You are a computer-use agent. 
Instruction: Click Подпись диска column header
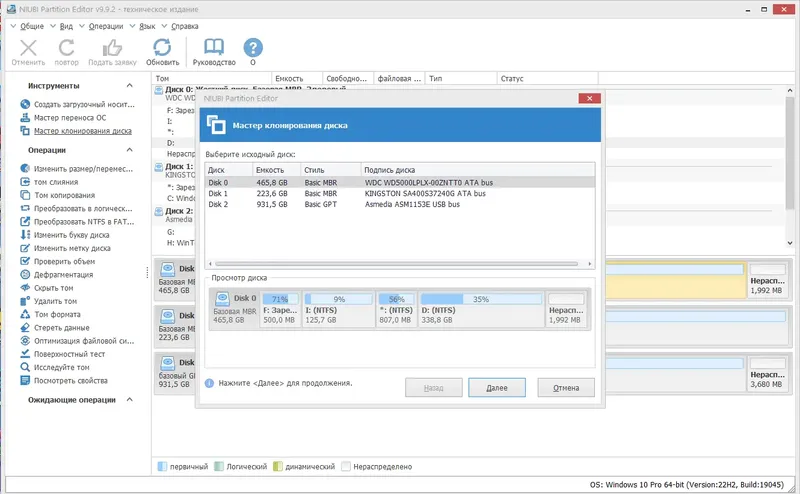pyautogui.click(x=478, y=170)
